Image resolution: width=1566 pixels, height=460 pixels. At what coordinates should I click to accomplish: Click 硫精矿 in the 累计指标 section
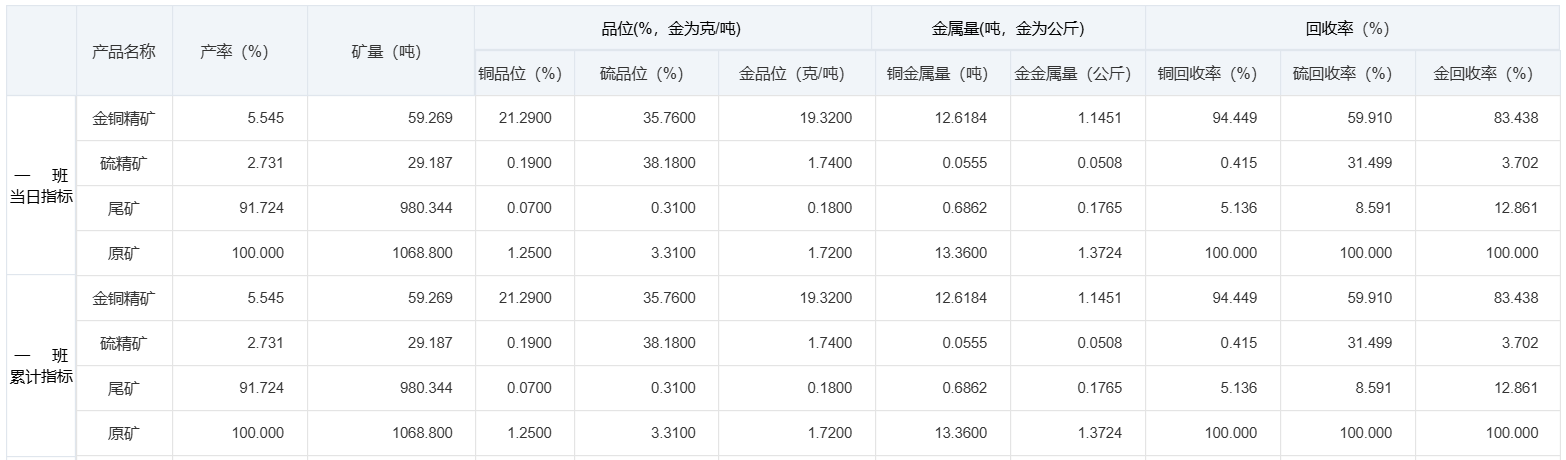[124, 343]
